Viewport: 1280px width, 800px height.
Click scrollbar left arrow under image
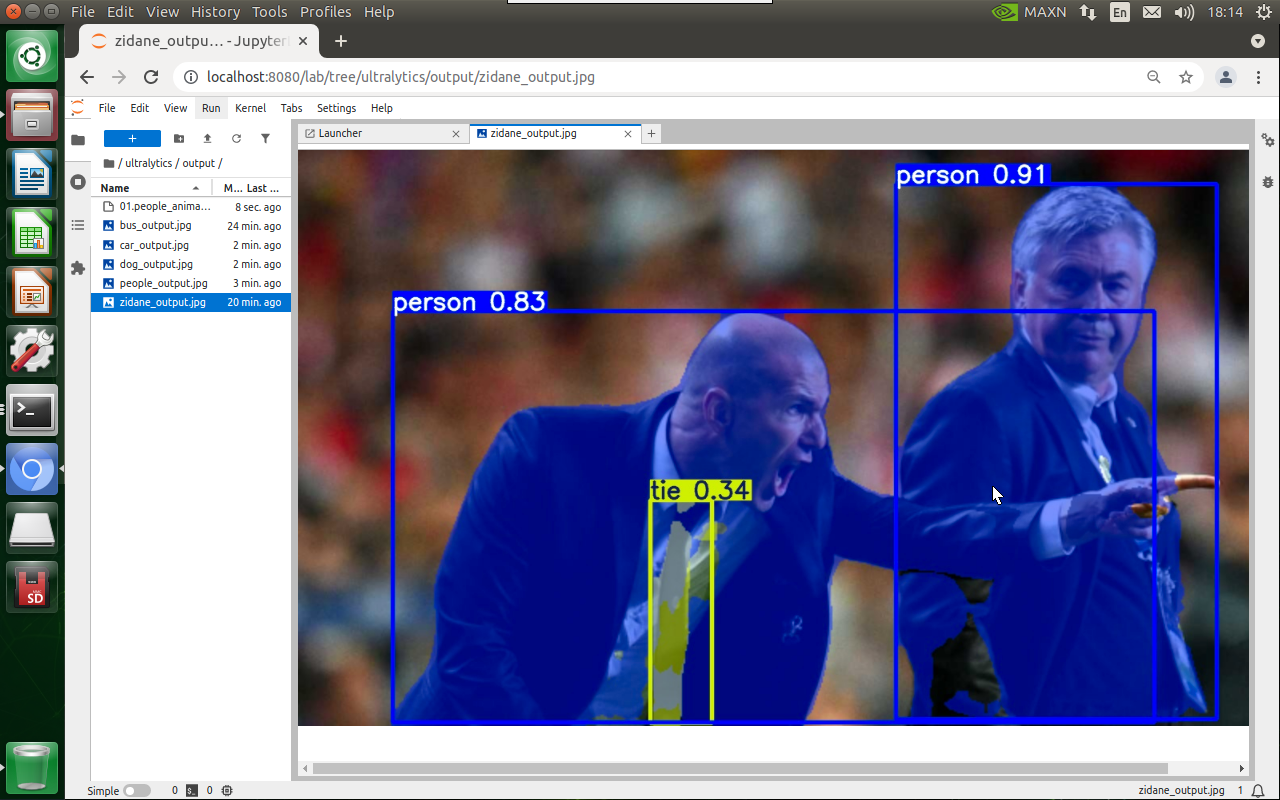tap(304, 769)
